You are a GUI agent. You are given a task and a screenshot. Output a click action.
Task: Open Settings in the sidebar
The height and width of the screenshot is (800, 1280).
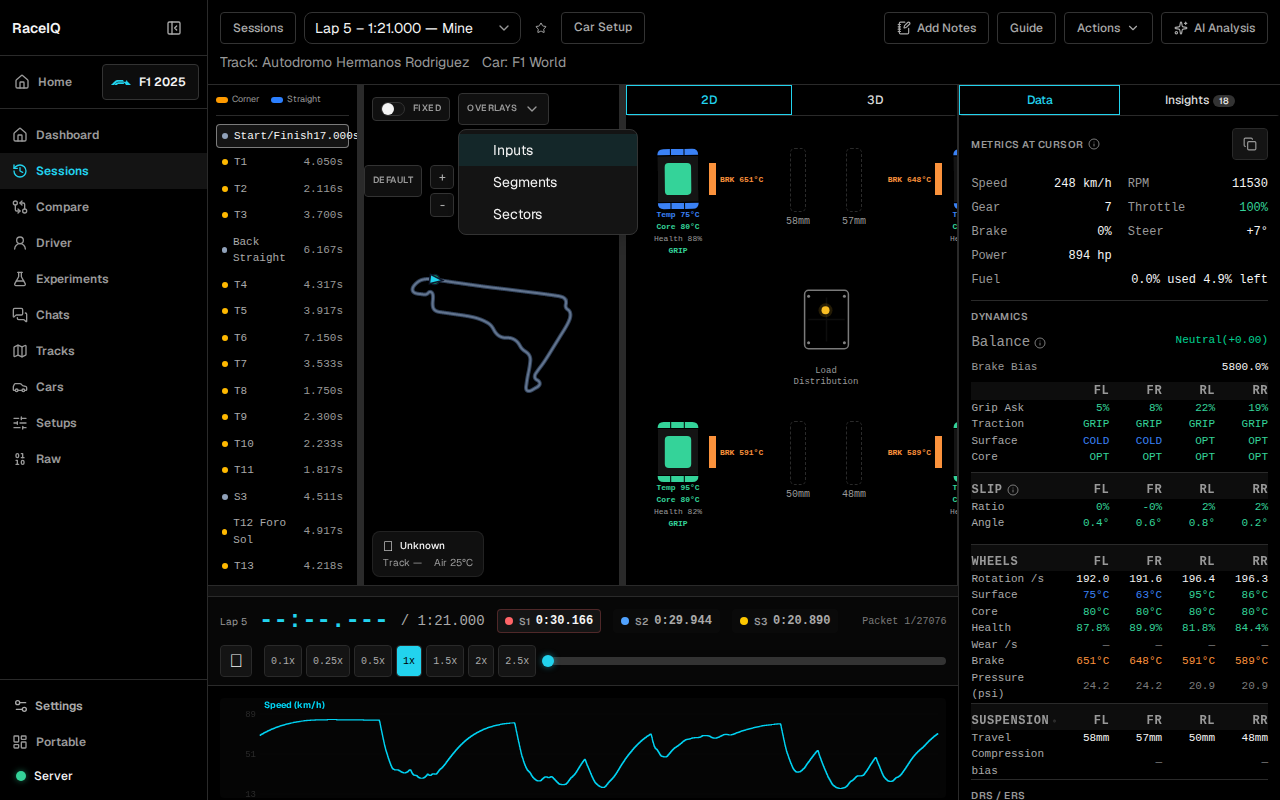pyautogui.click(x=104, y=706)
